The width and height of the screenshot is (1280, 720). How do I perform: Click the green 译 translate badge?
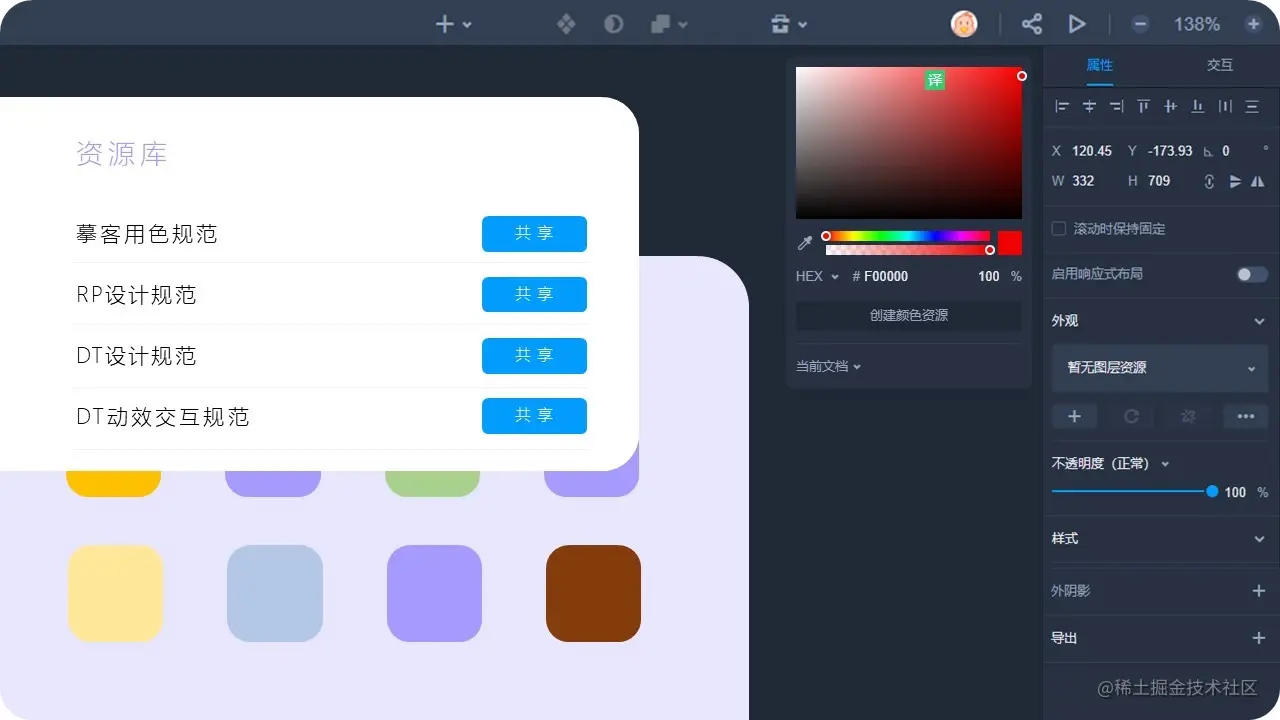point(935,80)
